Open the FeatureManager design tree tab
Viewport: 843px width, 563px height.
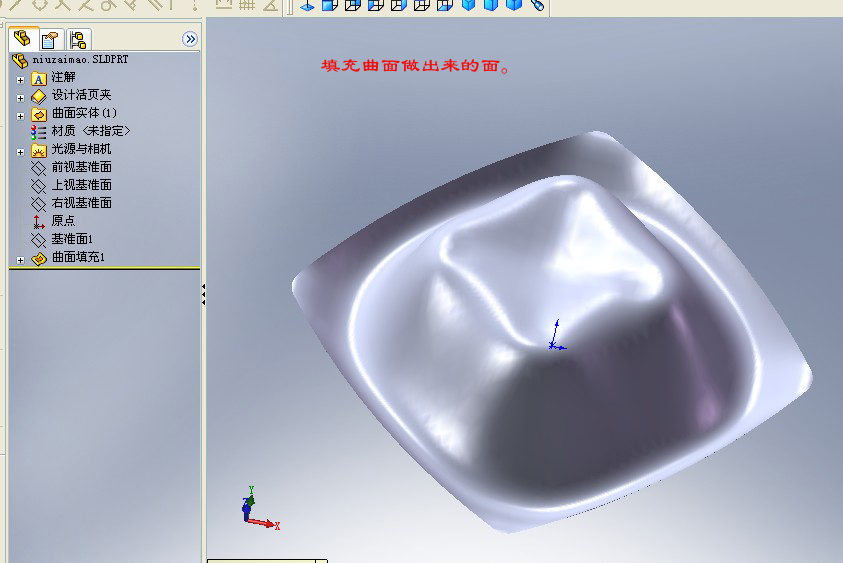pos(23,39)
